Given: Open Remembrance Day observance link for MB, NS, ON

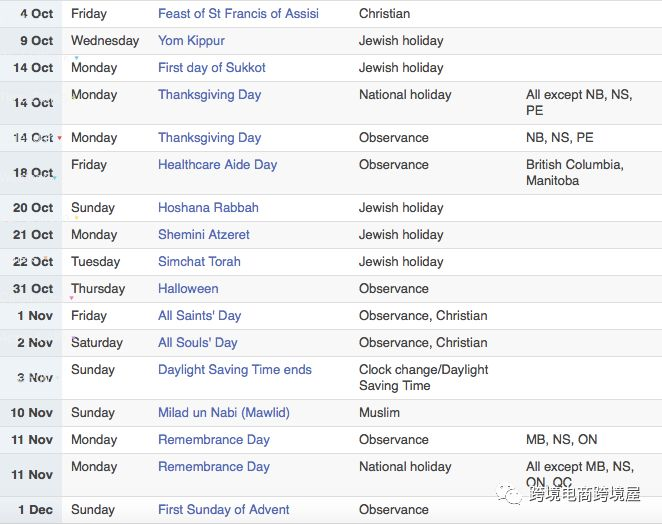Looking at the screenshot, I should (214, 440).
